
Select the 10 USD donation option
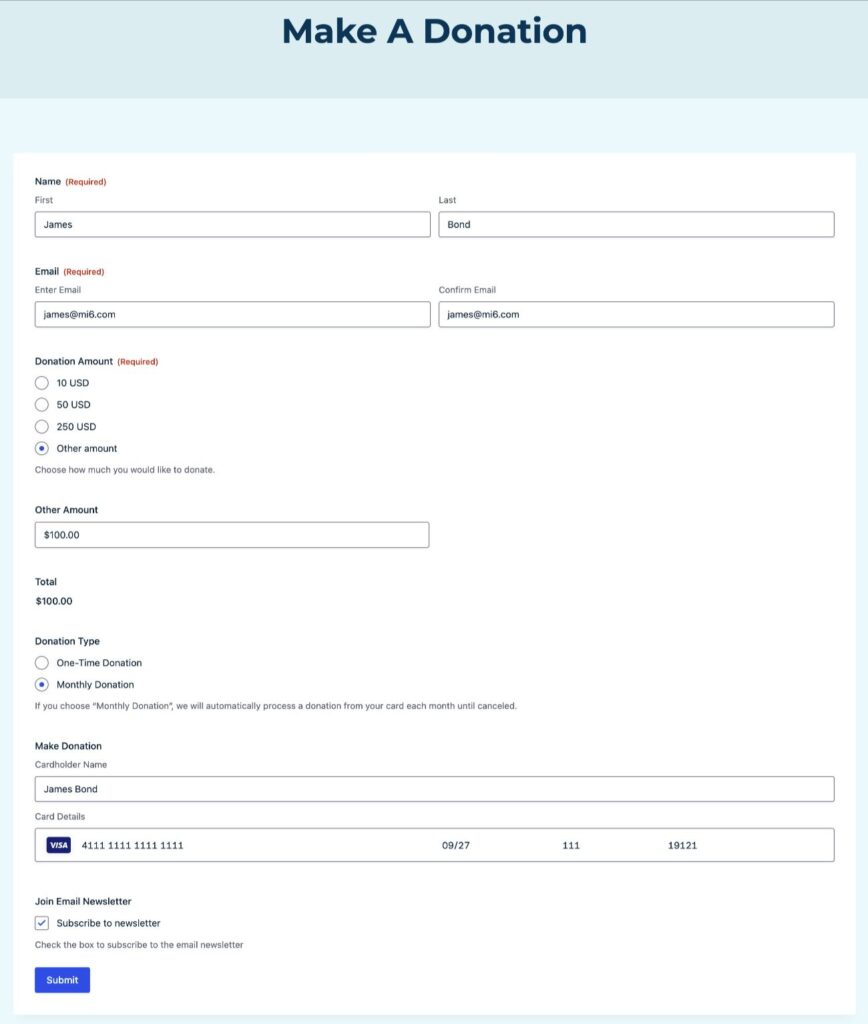[42, 383]
